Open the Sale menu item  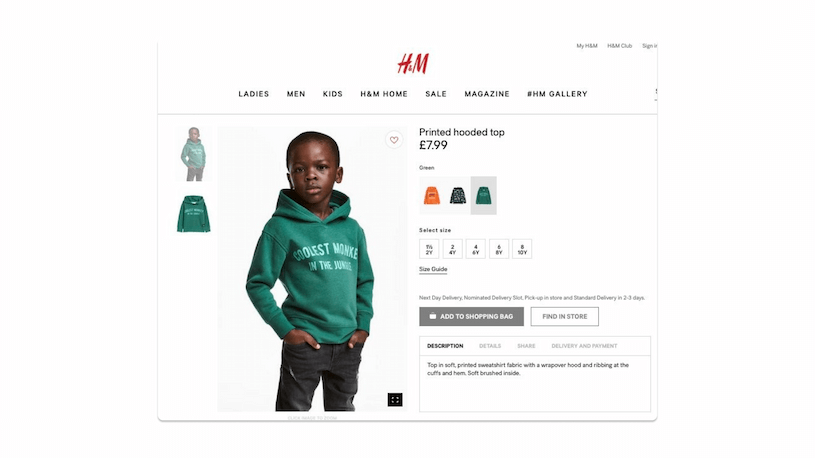[436, 94]
